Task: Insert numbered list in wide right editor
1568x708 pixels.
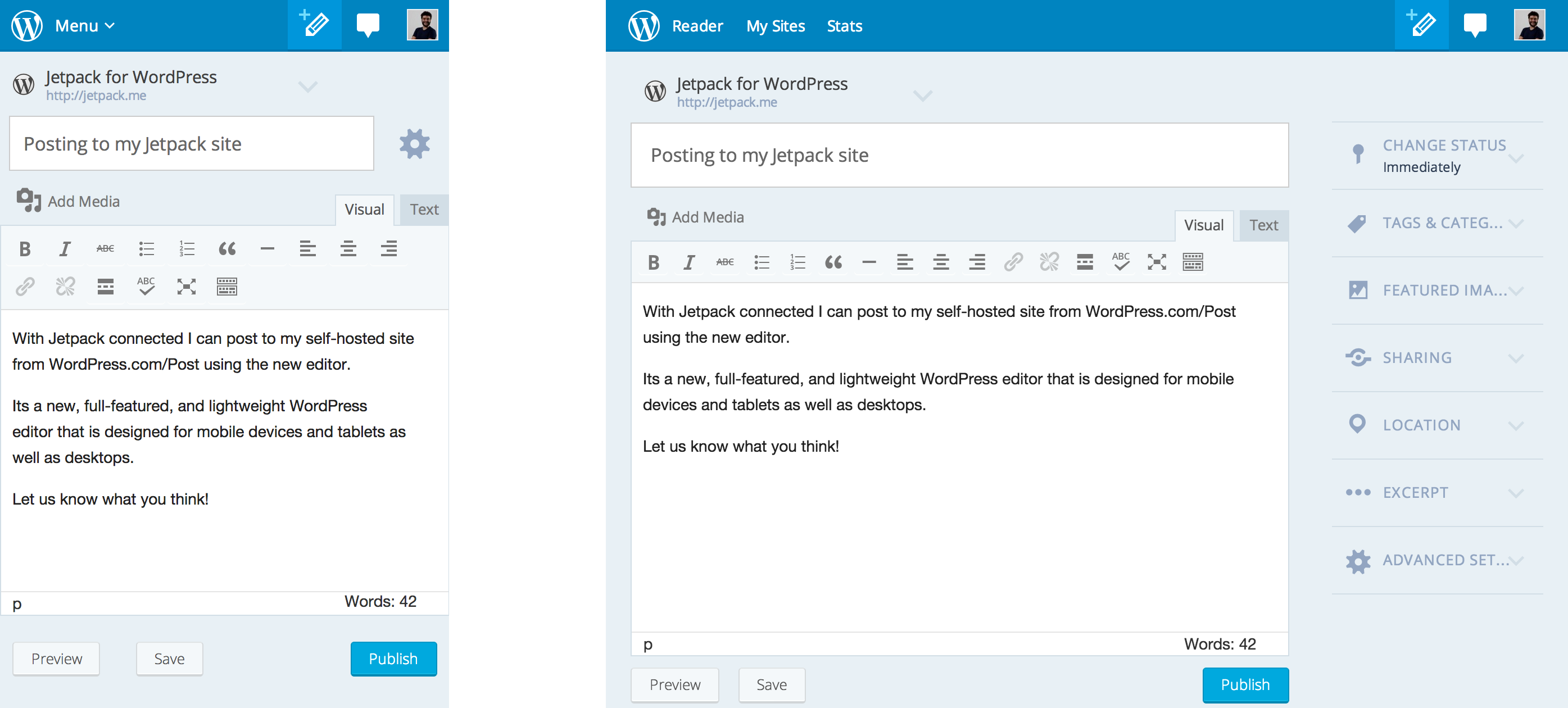Action: tap(797, 262)
